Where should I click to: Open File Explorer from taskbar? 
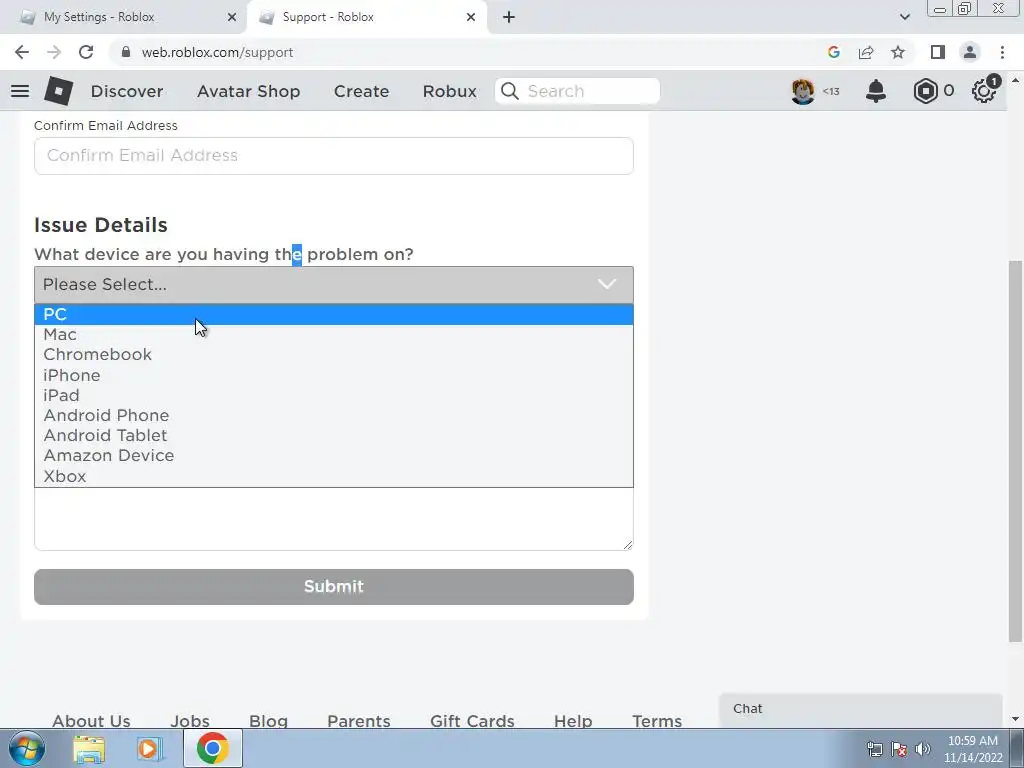[89, 748]
